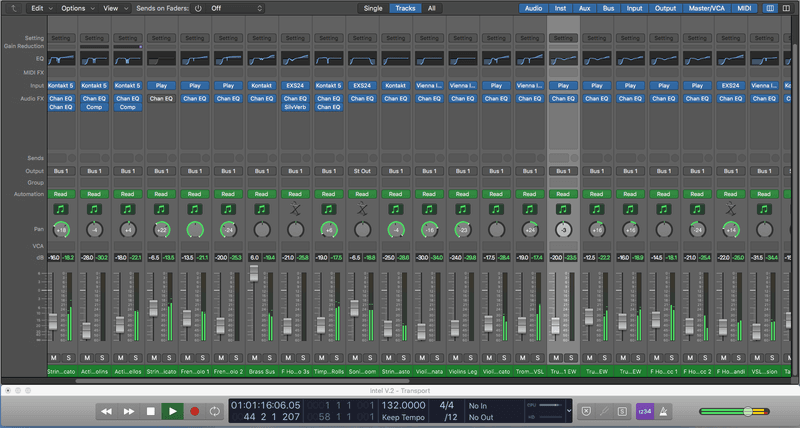Open the Sends on Faders Off popup
This screenshot has height=428, width=800.
click(236, 8)
